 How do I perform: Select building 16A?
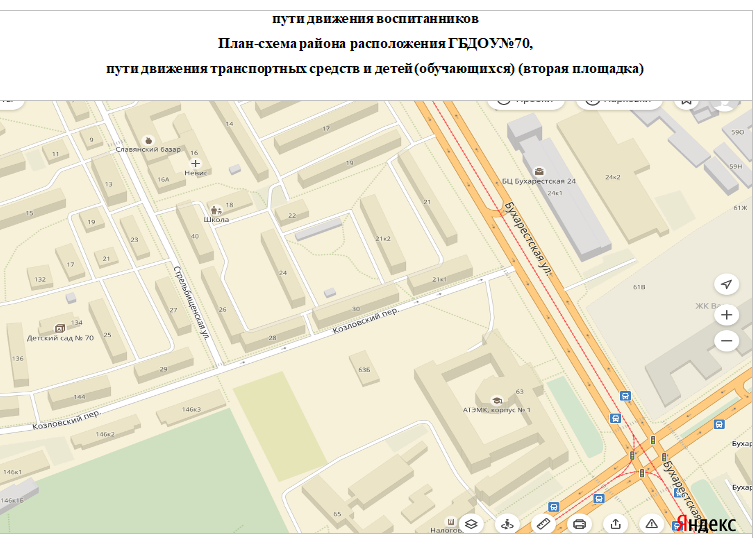[163, 179]
